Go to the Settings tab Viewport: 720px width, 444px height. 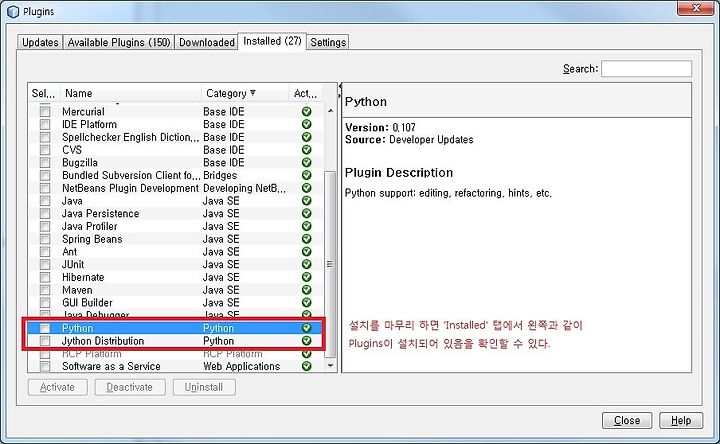coord(328,42)
